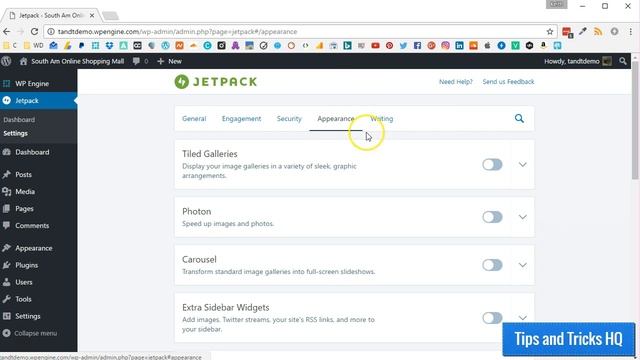
Task: Click the New content button
Action: (x=169, y=61)
